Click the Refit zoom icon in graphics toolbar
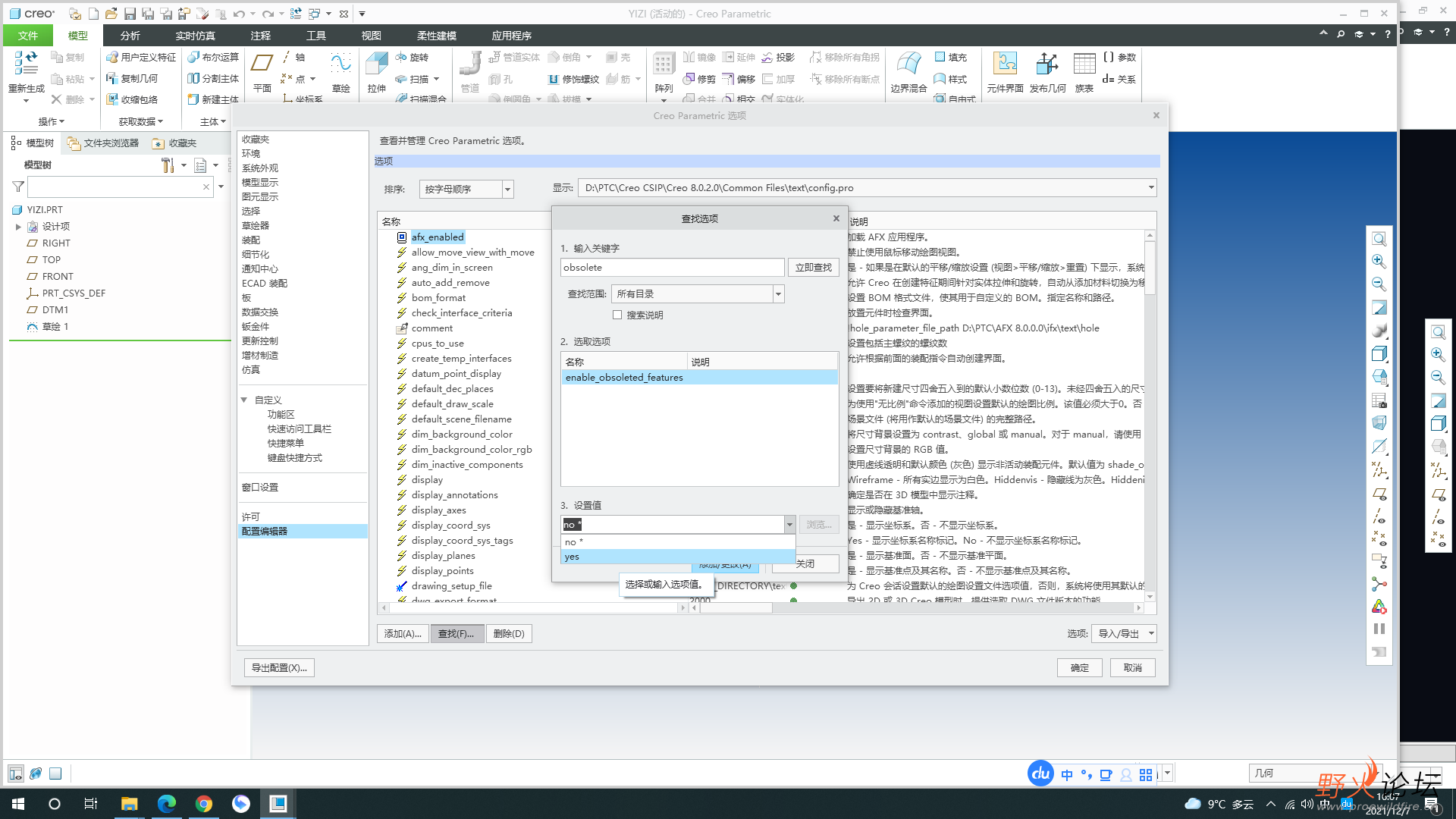 point(1379,240)
